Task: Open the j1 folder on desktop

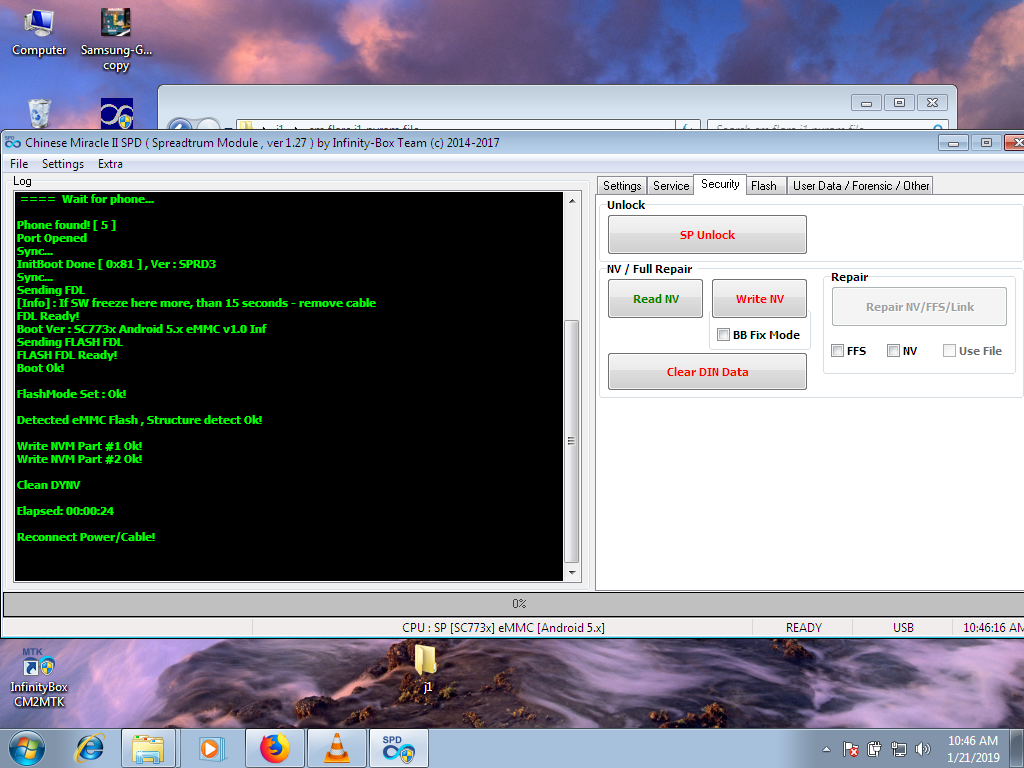Action: [426, 667]
